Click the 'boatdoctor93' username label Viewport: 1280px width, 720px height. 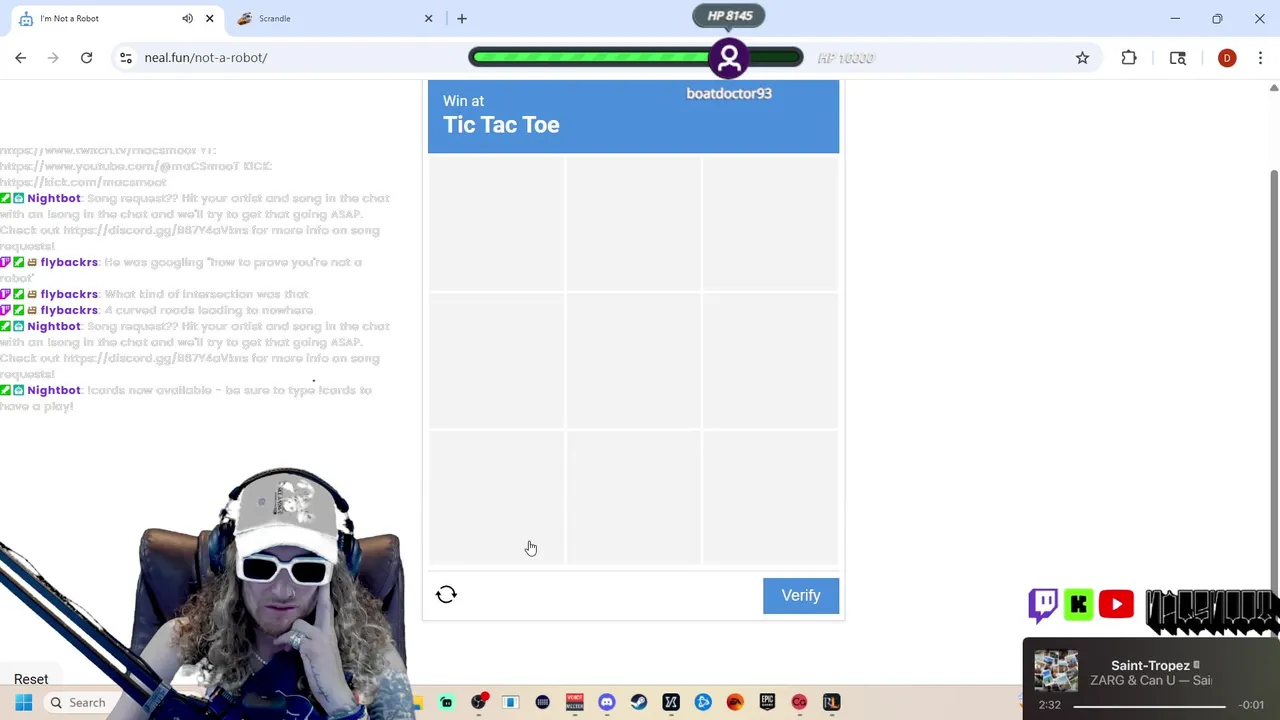point(729,93)
